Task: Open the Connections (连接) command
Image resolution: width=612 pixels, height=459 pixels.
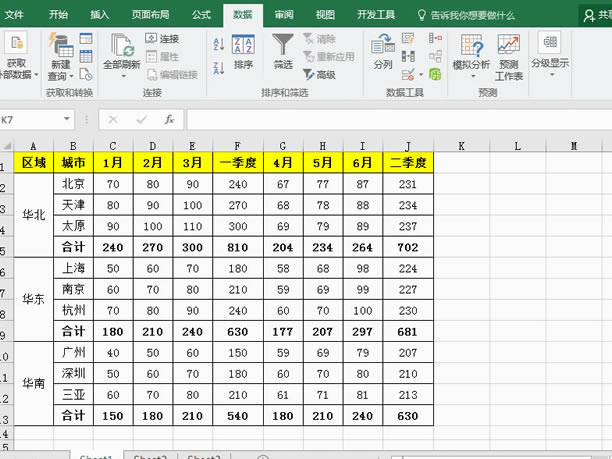Action: (162, 38)
